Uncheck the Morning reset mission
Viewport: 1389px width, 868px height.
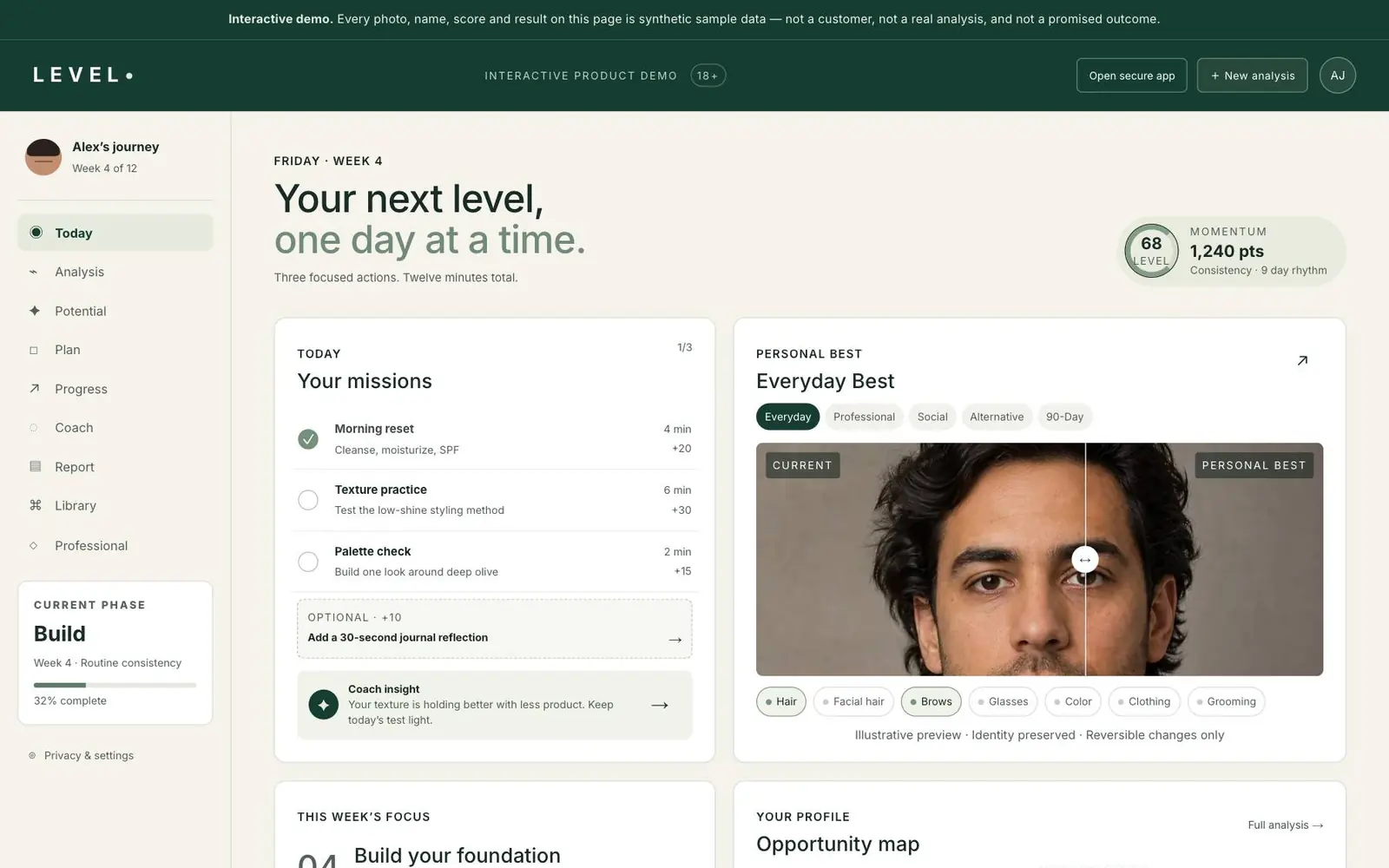[x=308, y=439]
